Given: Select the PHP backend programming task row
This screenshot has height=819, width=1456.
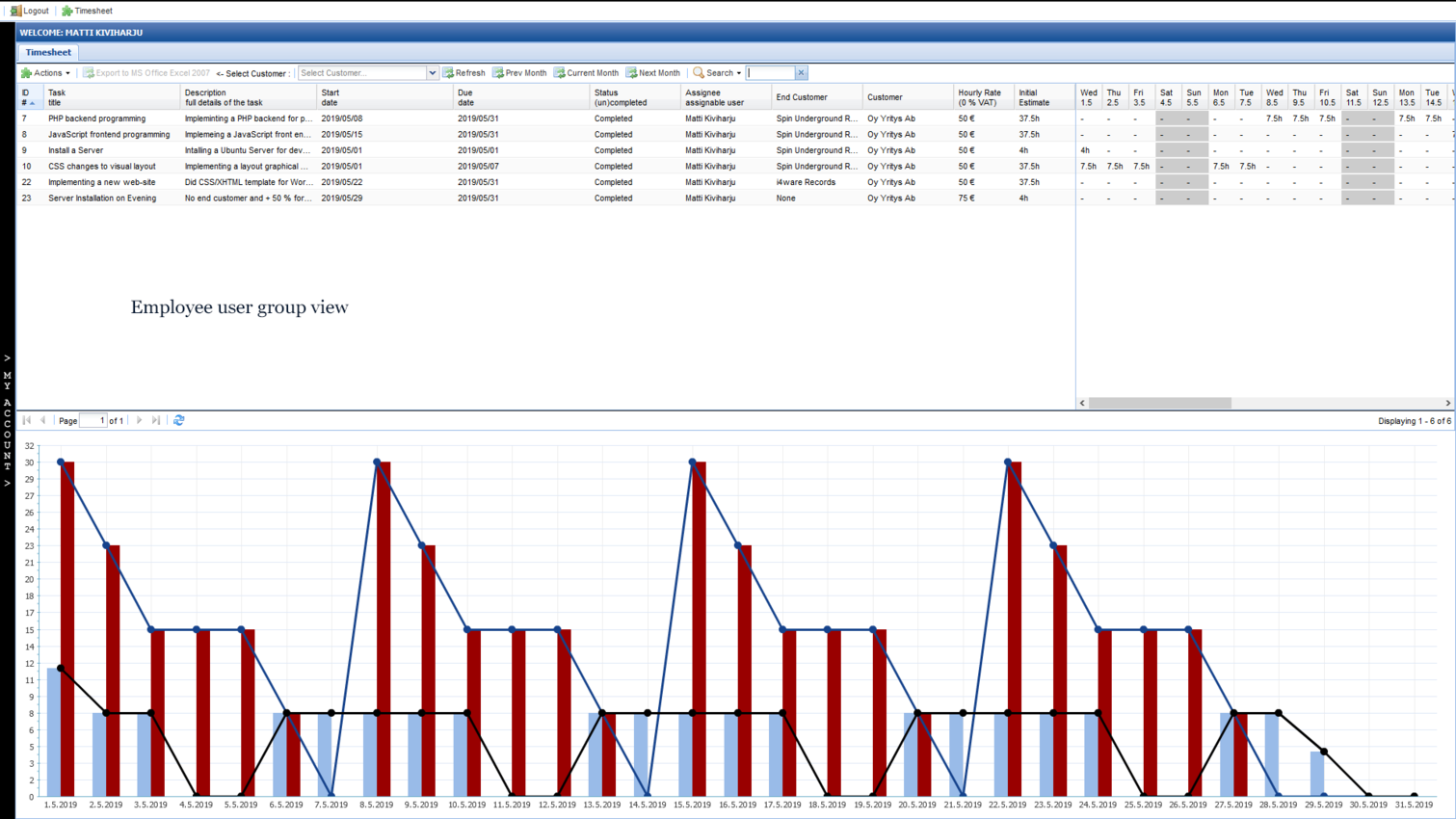Looking at the screenshot, I should [96, 119].
